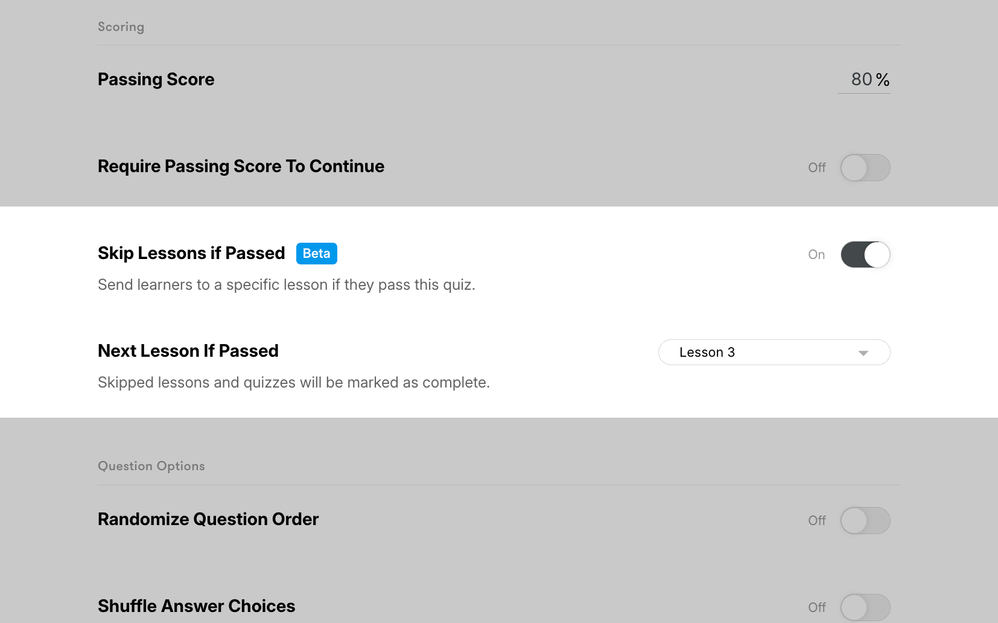998x623 pixels.
Task: Click the Skip Lessons if Passed title
Action: (191, 254)
